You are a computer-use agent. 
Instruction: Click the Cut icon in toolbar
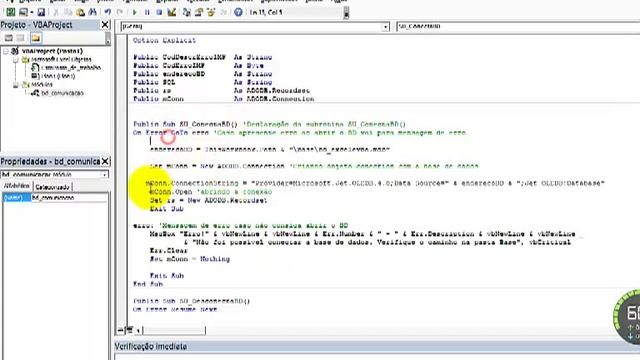pos(56,12)
